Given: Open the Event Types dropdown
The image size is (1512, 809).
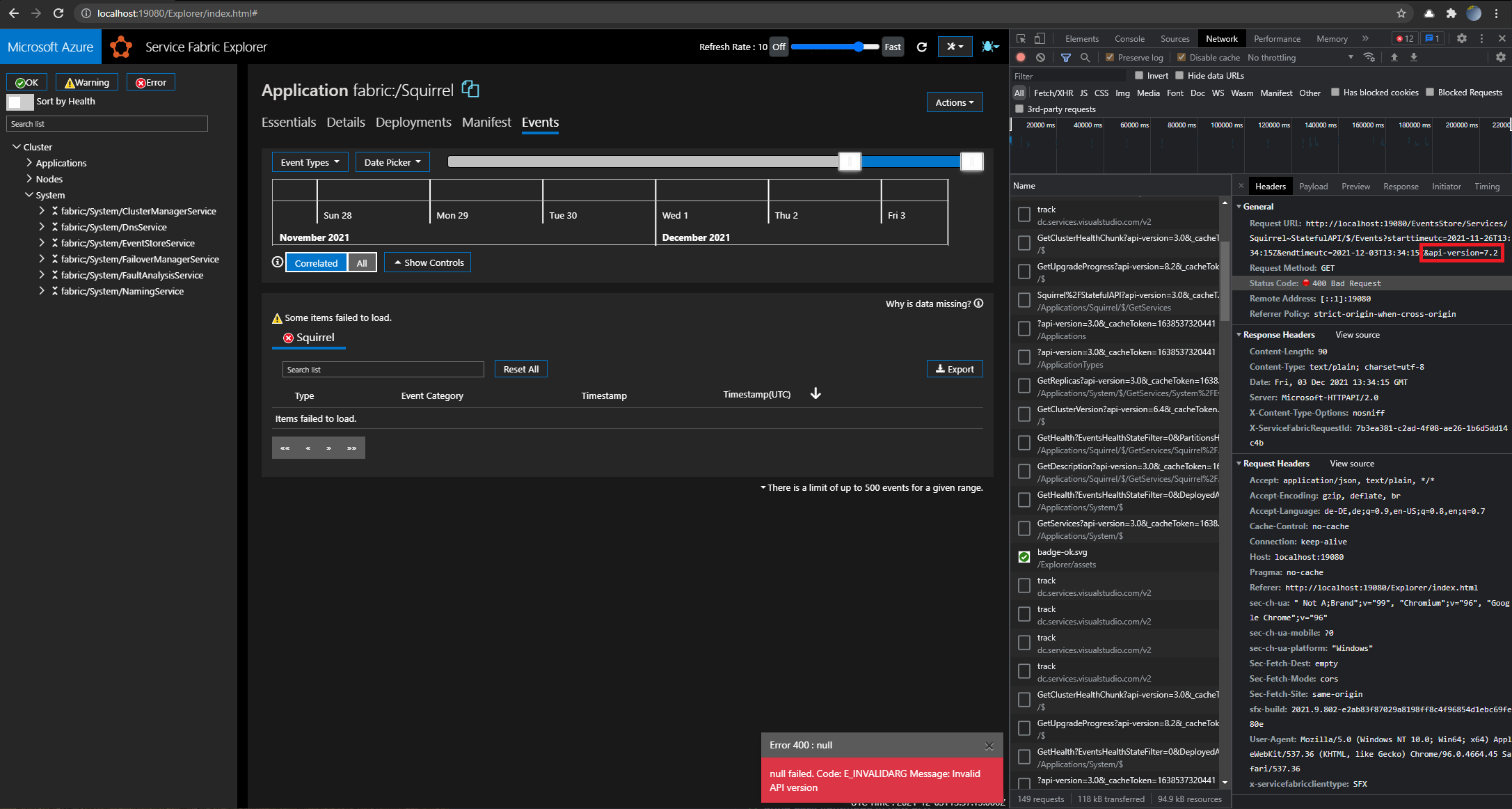Looking at the screenshot, I should click(310, 162).
